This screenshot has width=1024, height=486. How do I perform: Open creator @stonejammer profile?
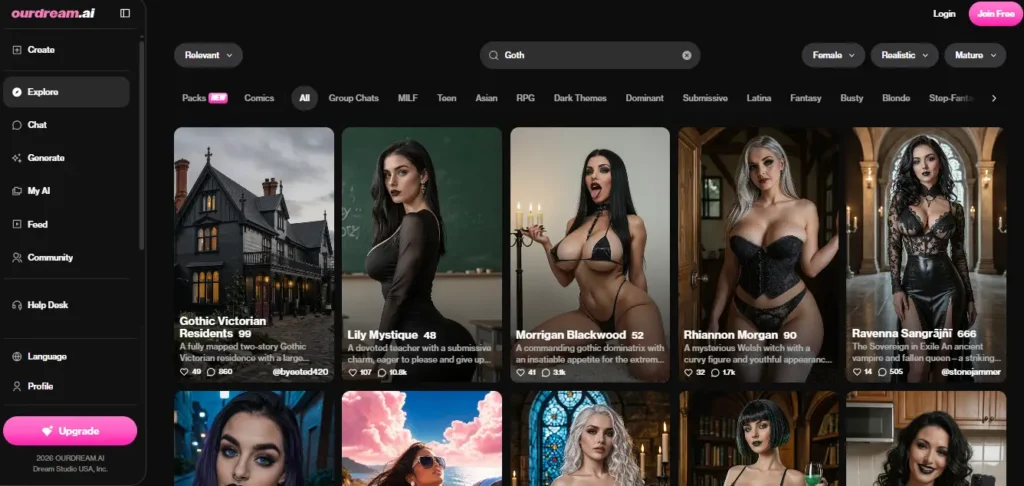(971, 372)
